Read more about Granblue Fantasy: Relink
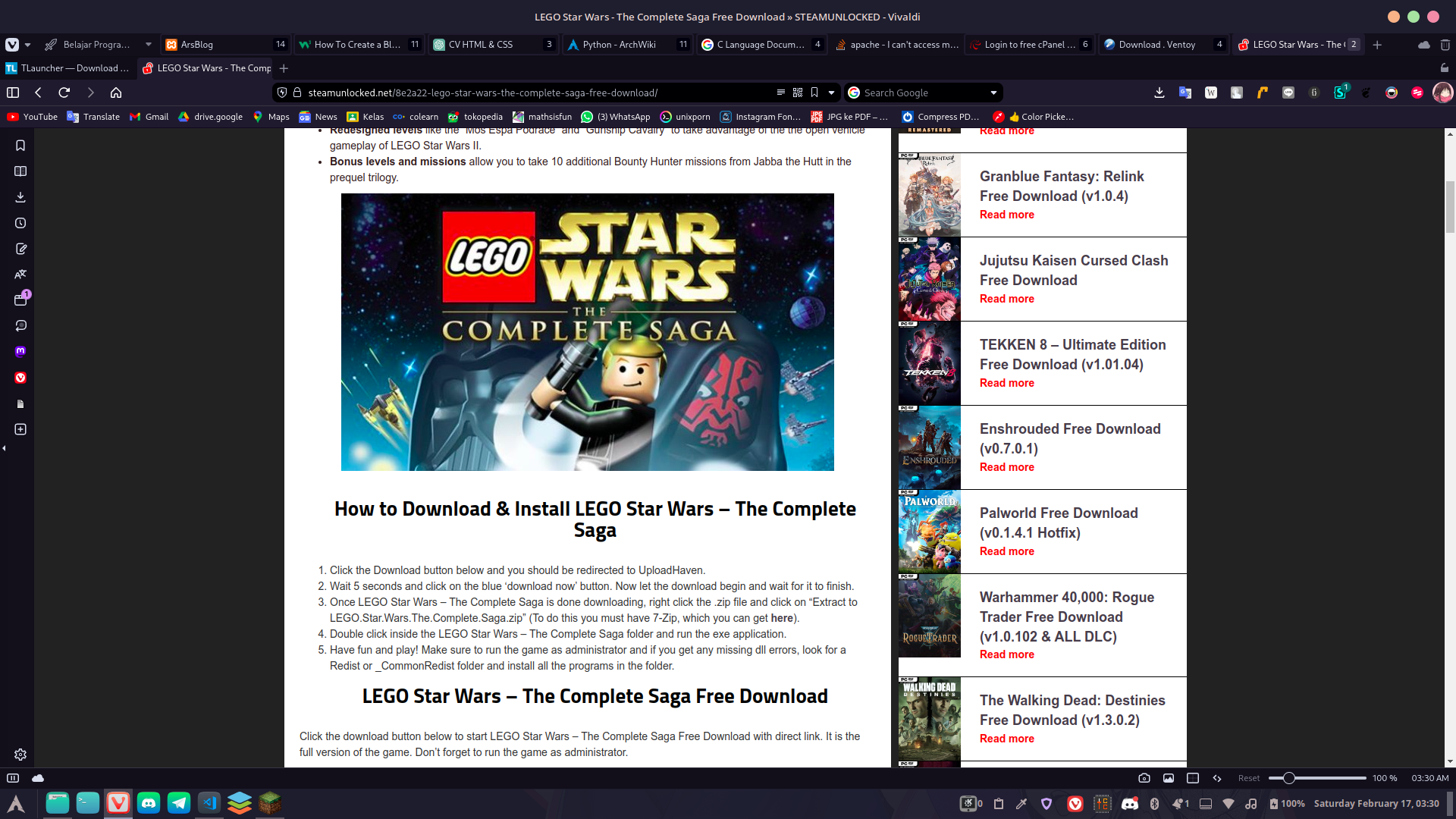The image size is (1456, 819). pos(1006,215)
